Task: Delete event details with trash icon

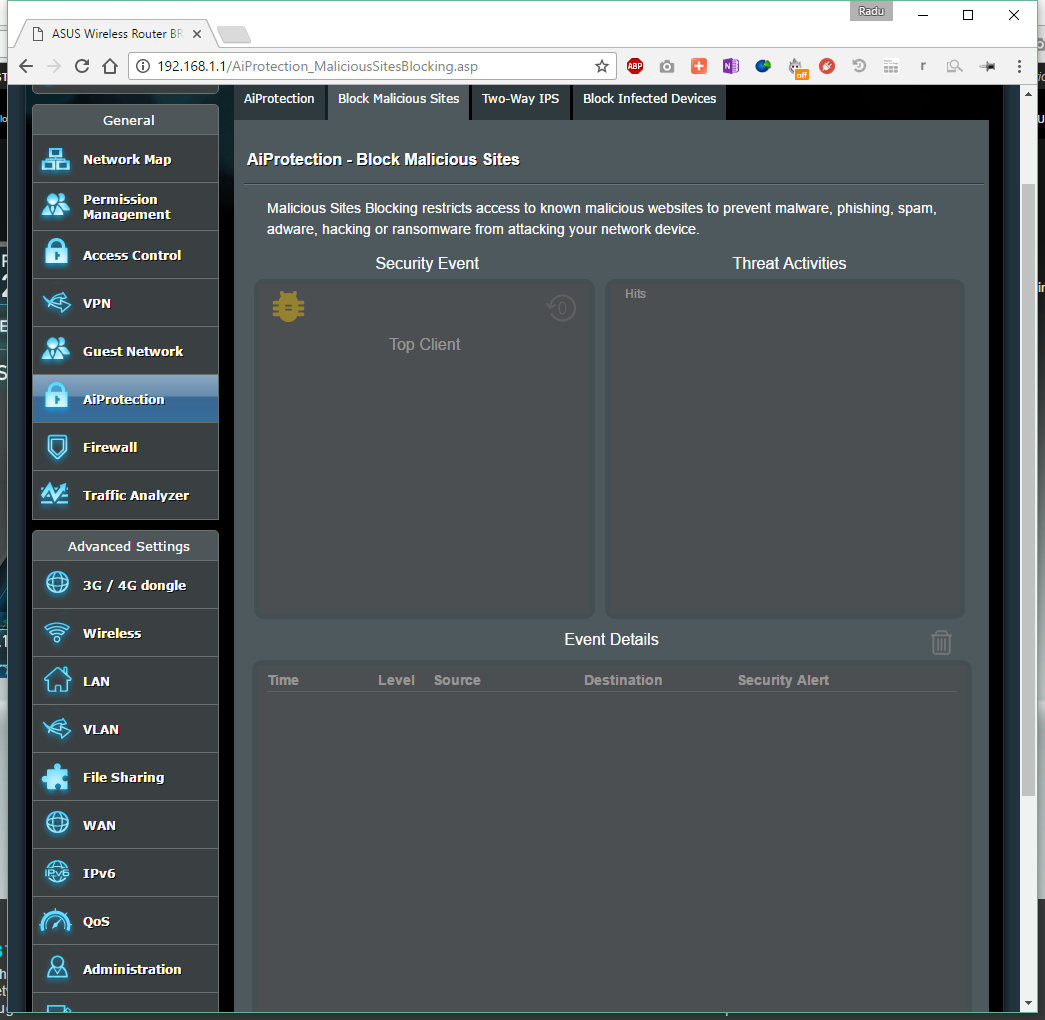Action: [941, 642]
